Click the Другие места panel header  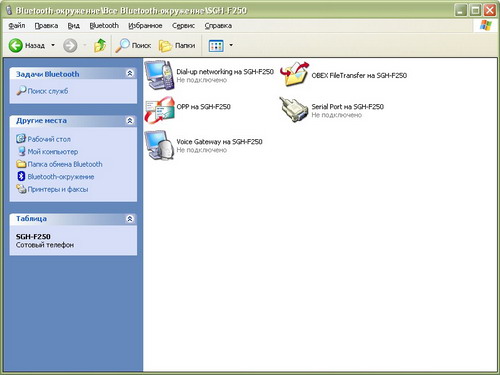point(73,121)
